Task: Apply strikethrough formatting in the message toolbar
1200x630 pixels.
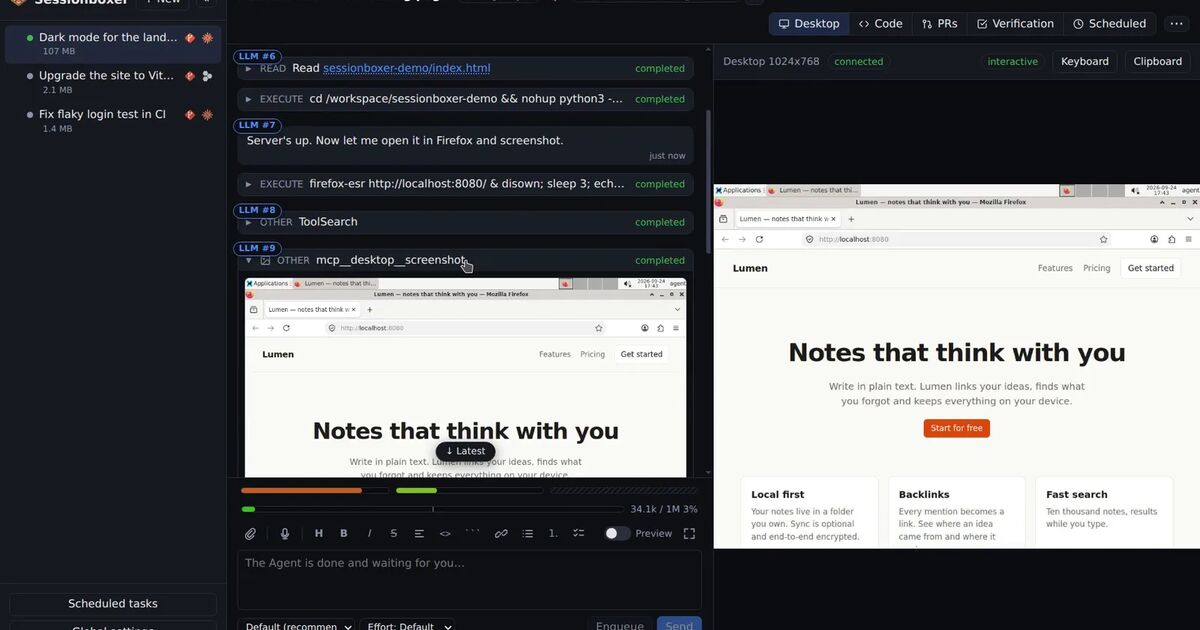Action: coord(394,534)
